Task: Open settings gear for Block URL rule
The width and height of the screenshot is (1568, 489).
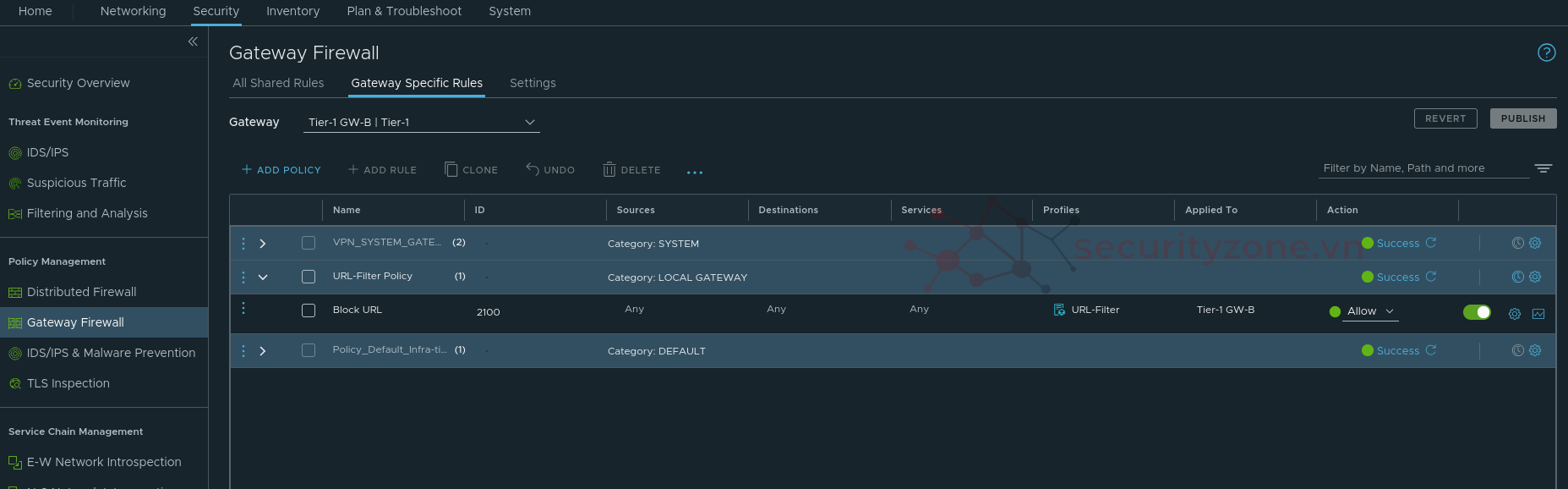Action: click(1515, 314)
